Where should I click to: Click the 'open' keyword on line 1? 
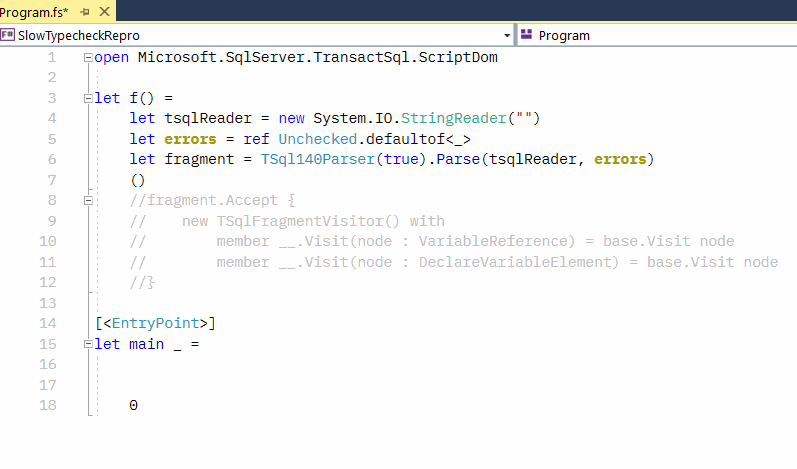pos(111,57)
